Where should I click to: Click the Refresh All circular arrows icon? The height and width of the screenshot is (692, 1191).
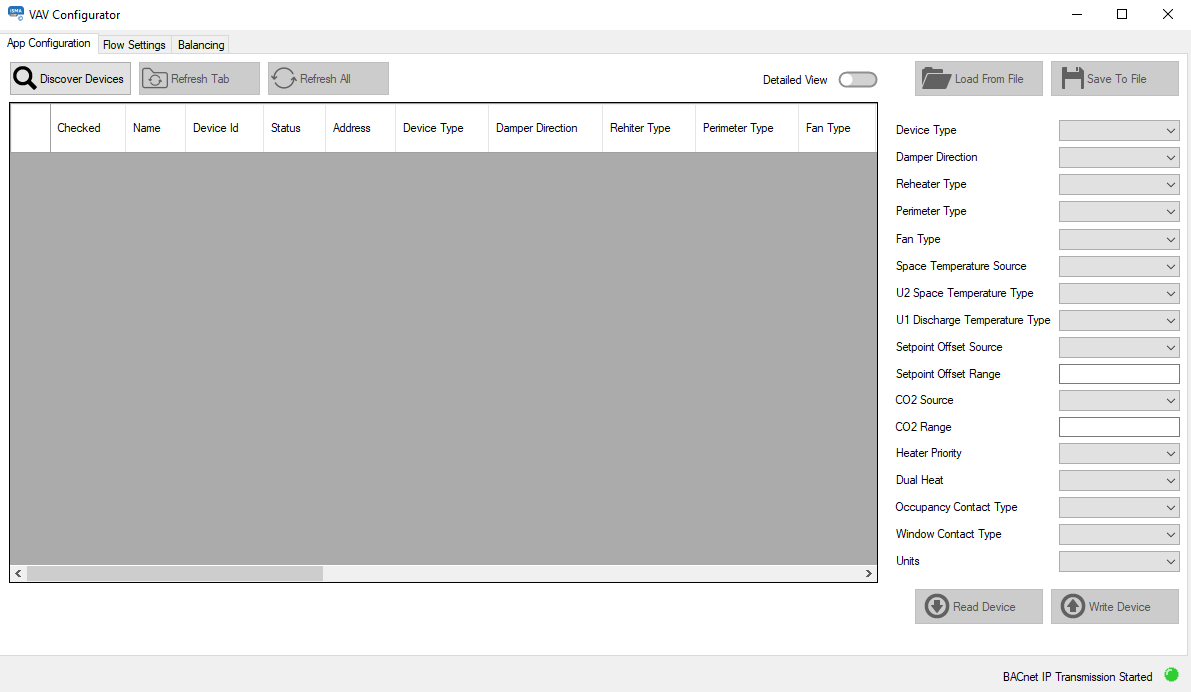[x=283, y=78]
